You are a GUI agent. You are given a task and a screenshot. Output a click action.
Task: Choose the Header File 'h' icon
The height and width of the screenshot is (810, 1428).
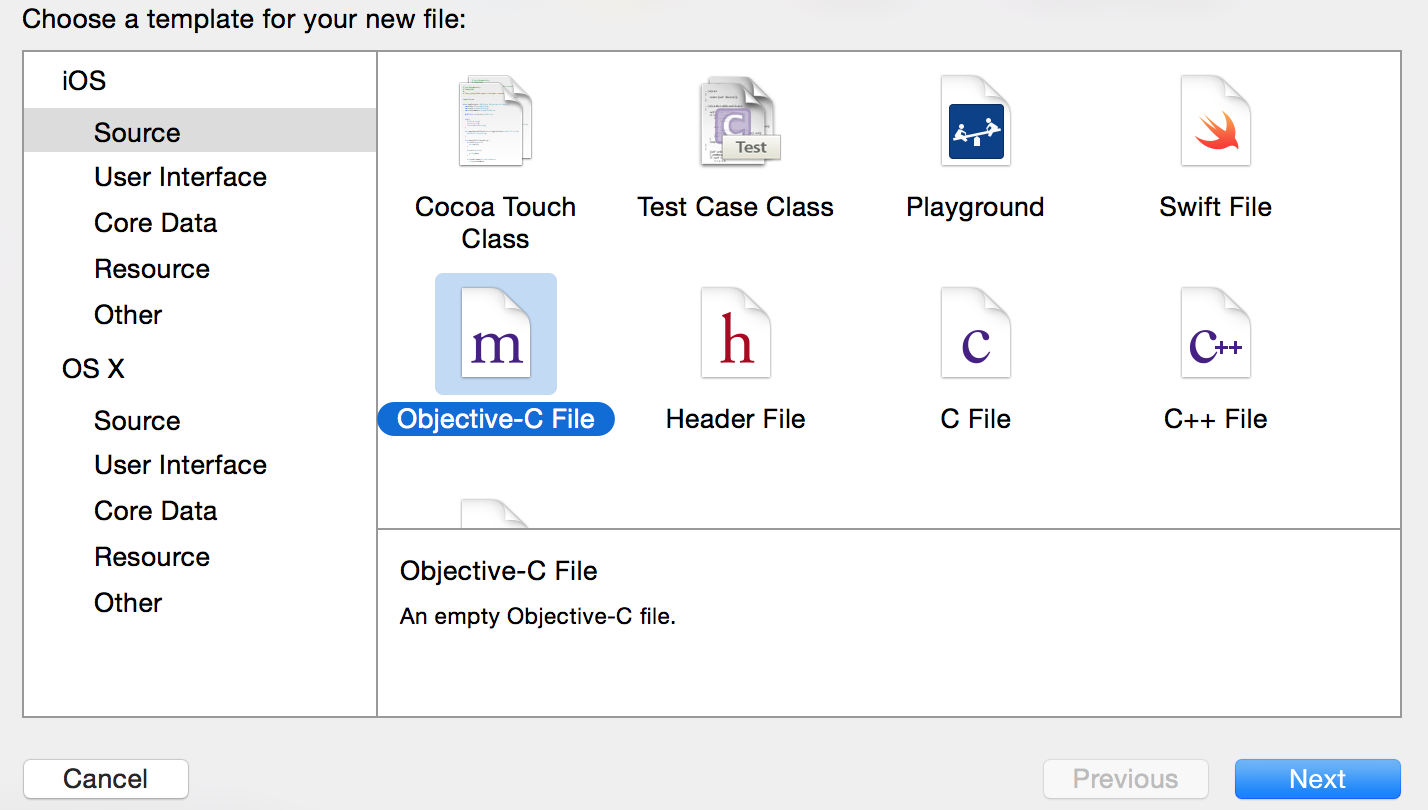click(736, 334)
